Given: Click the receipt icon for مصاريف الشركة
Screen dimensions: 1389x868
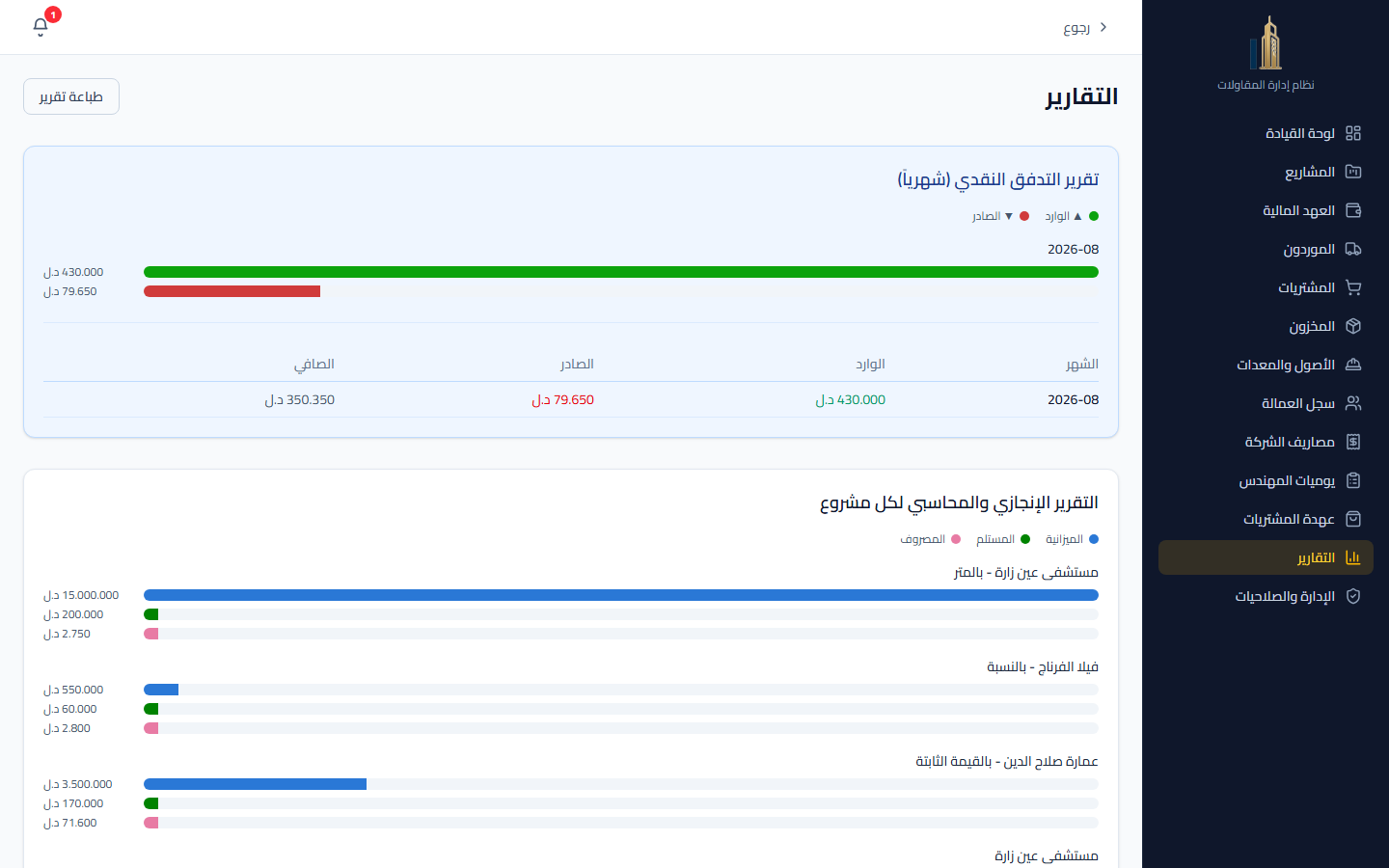Looking at the screenshot, I should point(1353,442).
